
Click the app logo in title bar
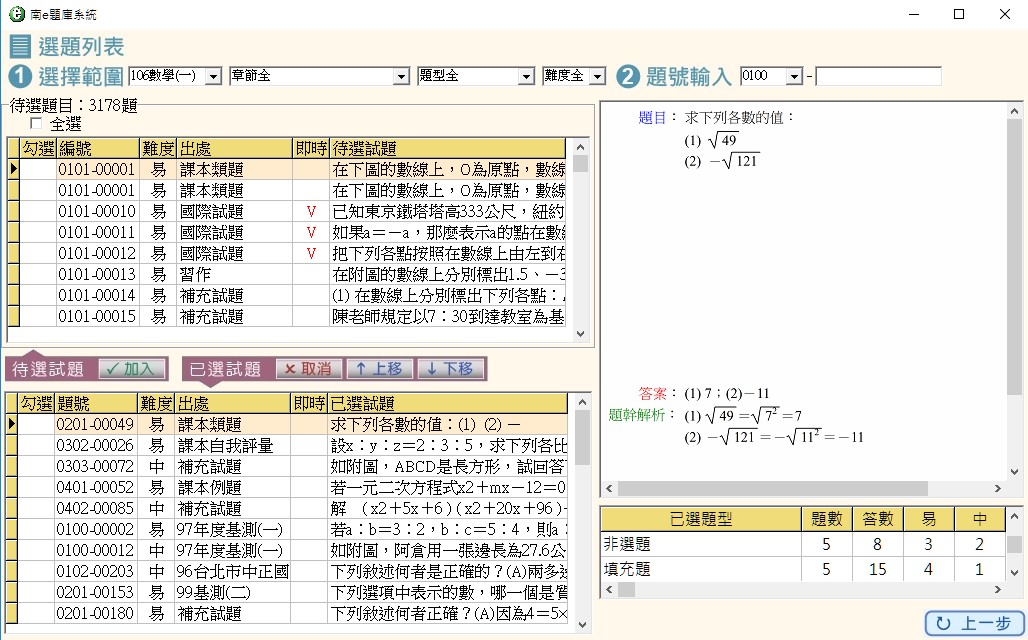(16, 14)
